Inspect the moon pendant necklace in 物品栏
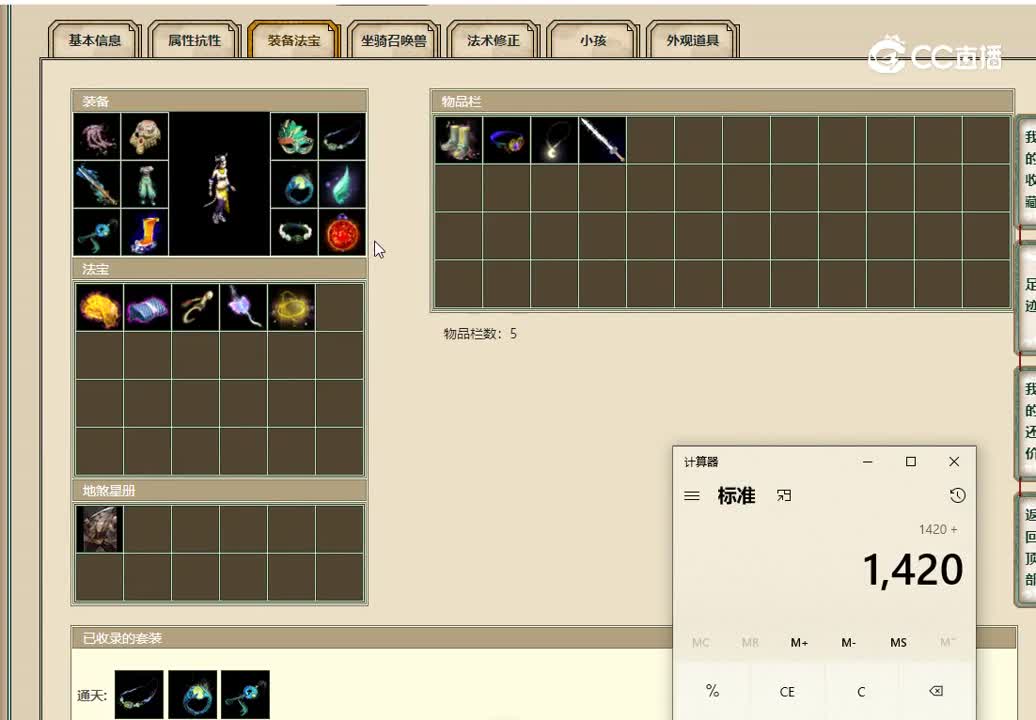The image size is (1036, 720). [x=555, y=139]
